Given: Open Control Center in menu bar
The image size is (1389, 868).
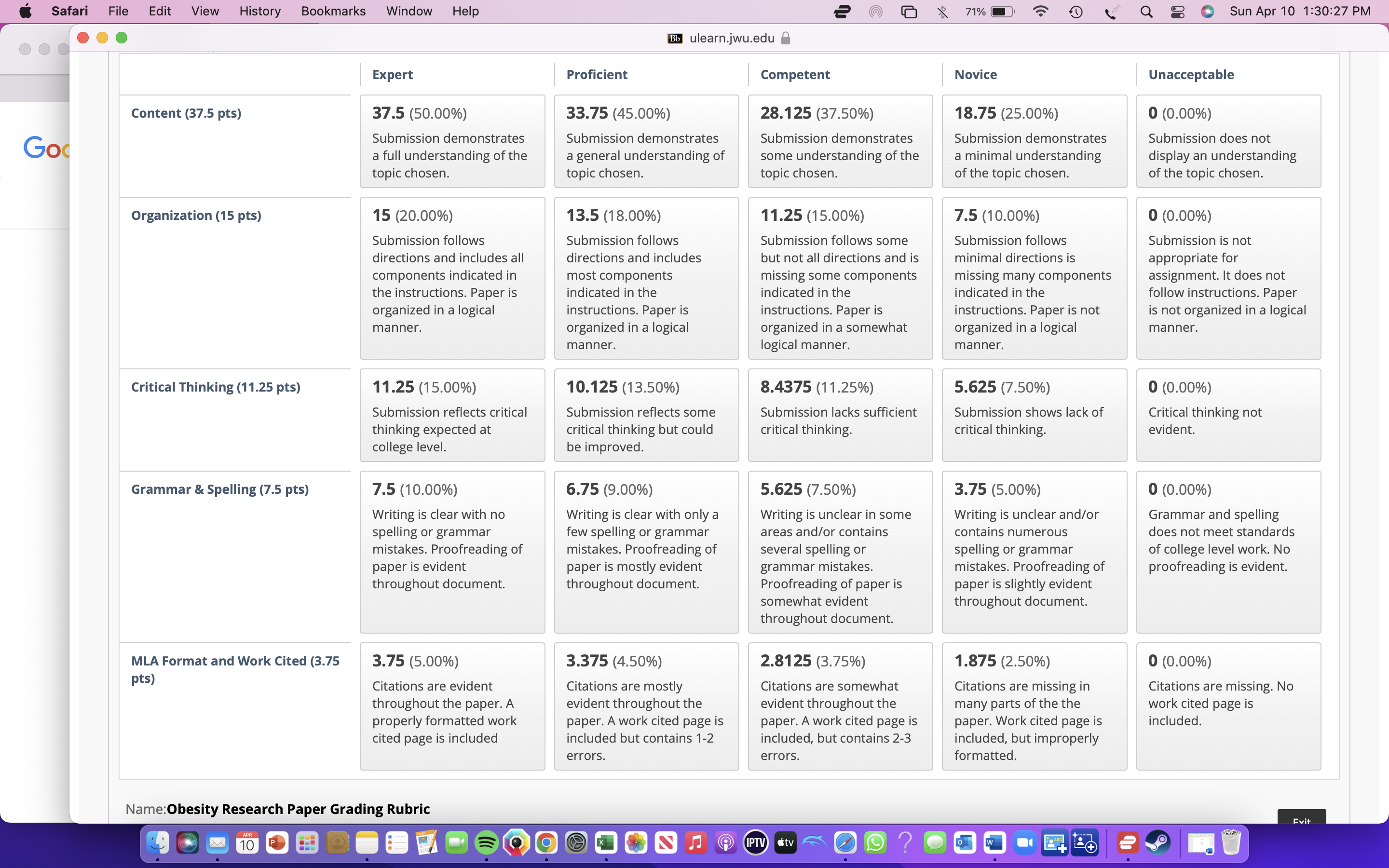Looking at the screenshot, I should (x=1177, y=12).
